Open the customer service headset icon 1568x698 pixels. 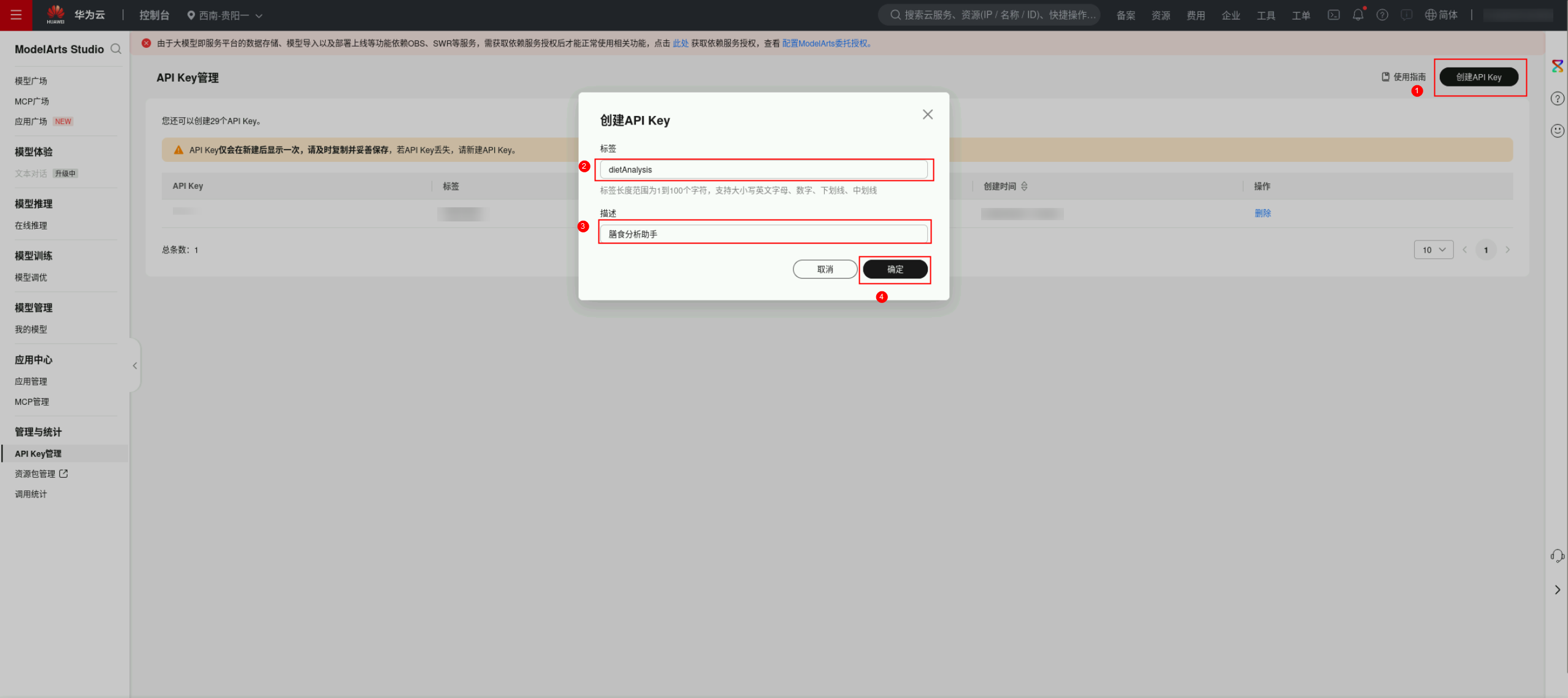[1557, 556]
